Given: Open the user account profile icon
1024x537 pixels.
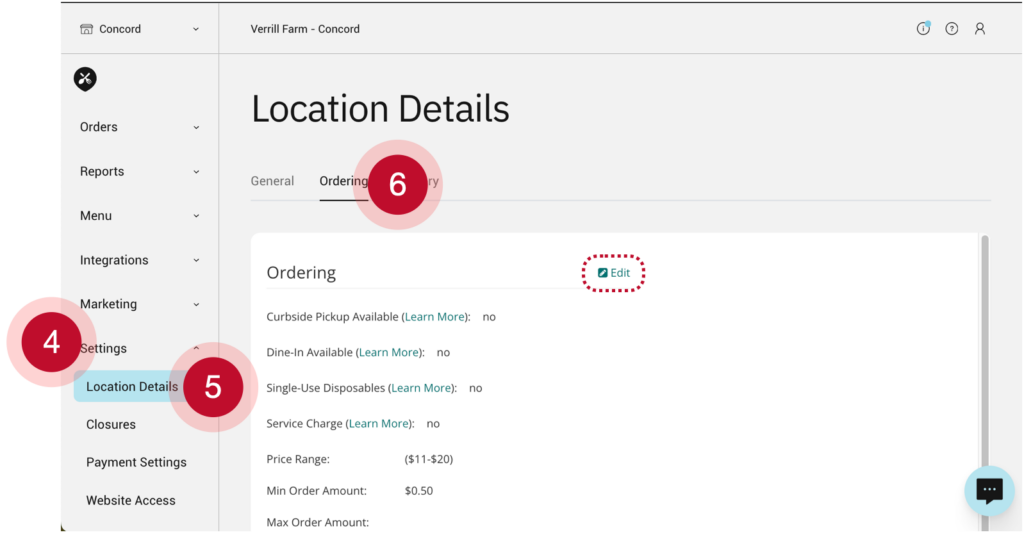Looking at the screenshot, I should [x=979, y=29].
